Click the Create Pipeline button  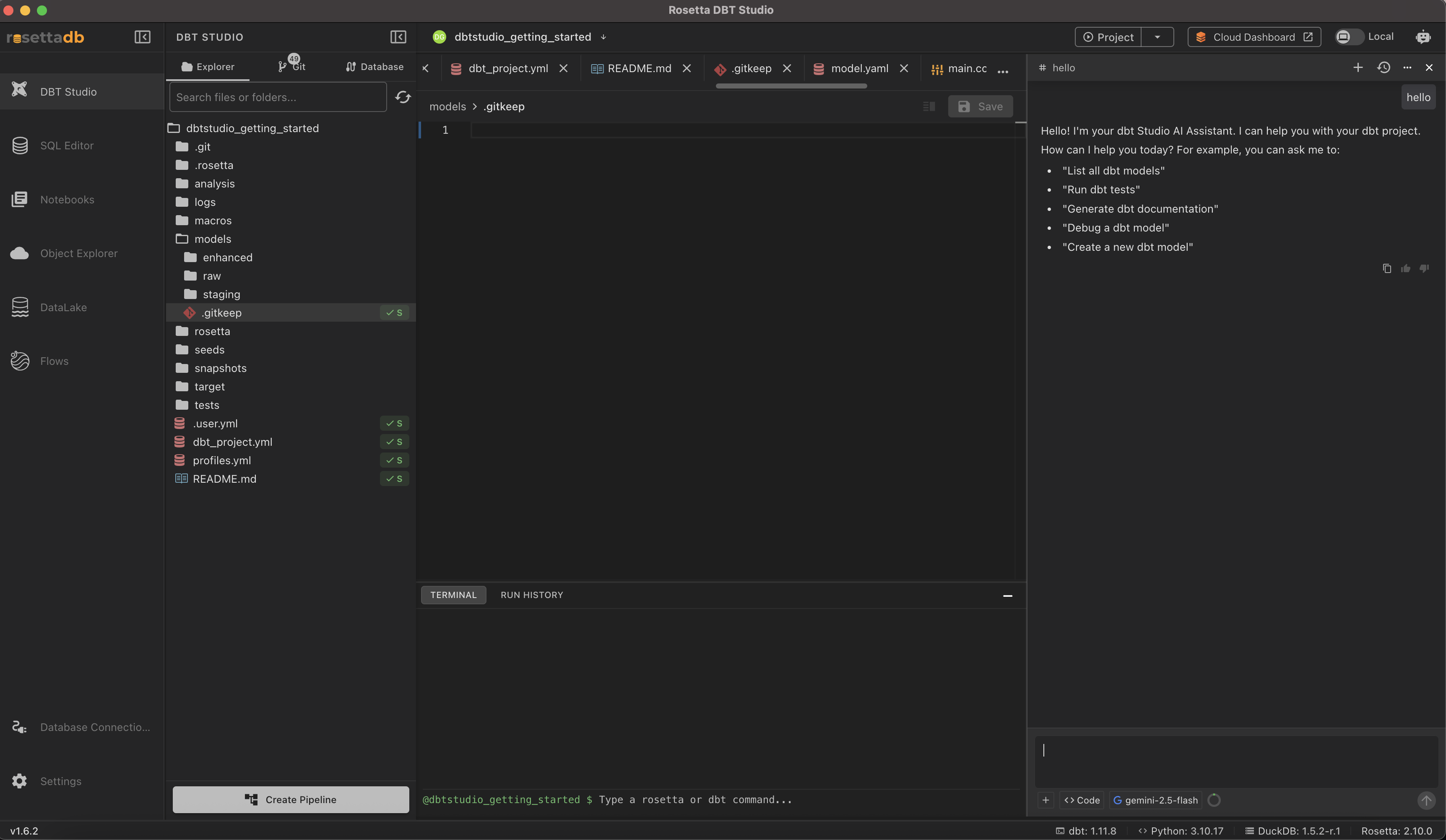291,799
